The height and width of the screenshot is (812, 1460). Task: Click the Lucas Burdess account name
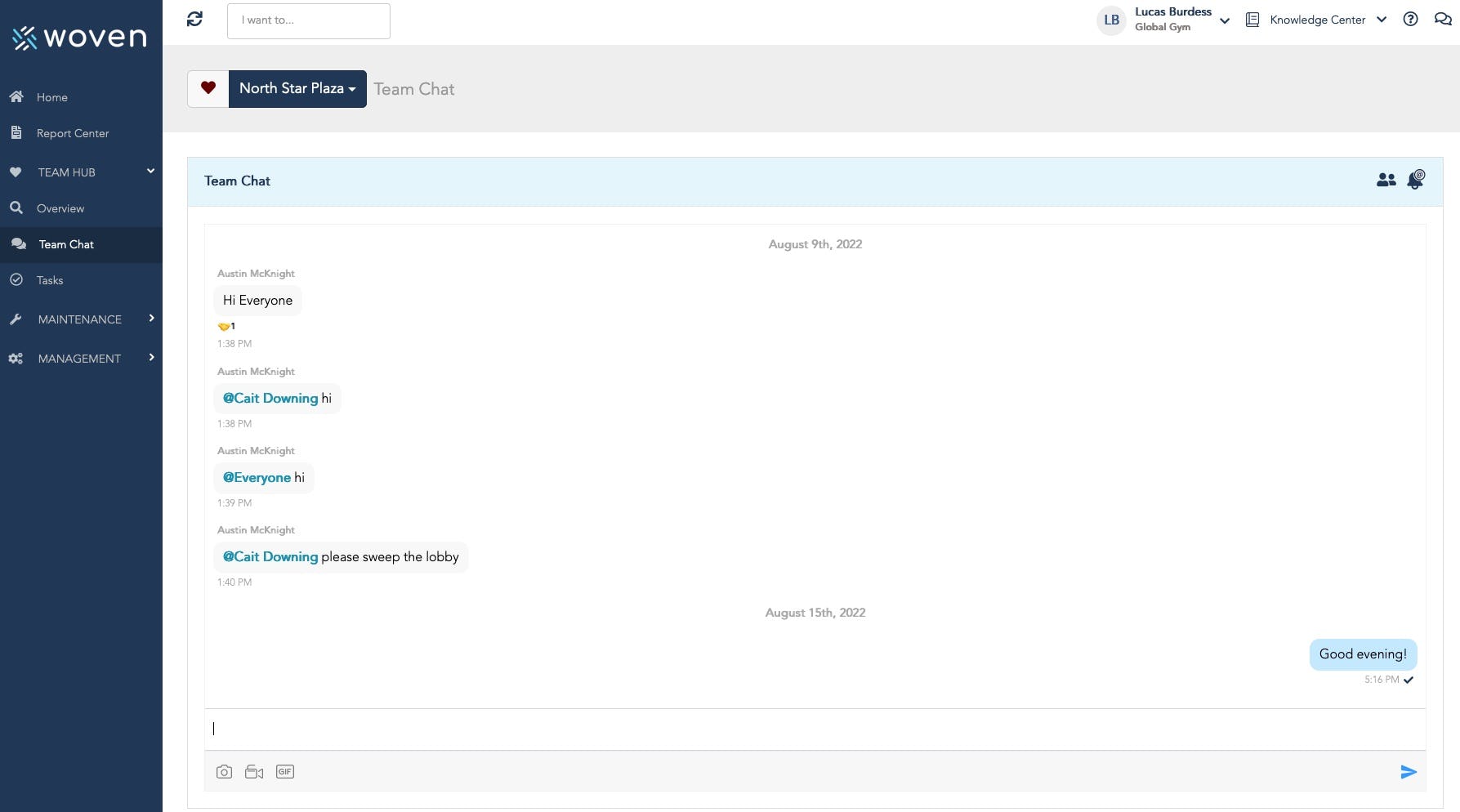(x=1172, y=11)
